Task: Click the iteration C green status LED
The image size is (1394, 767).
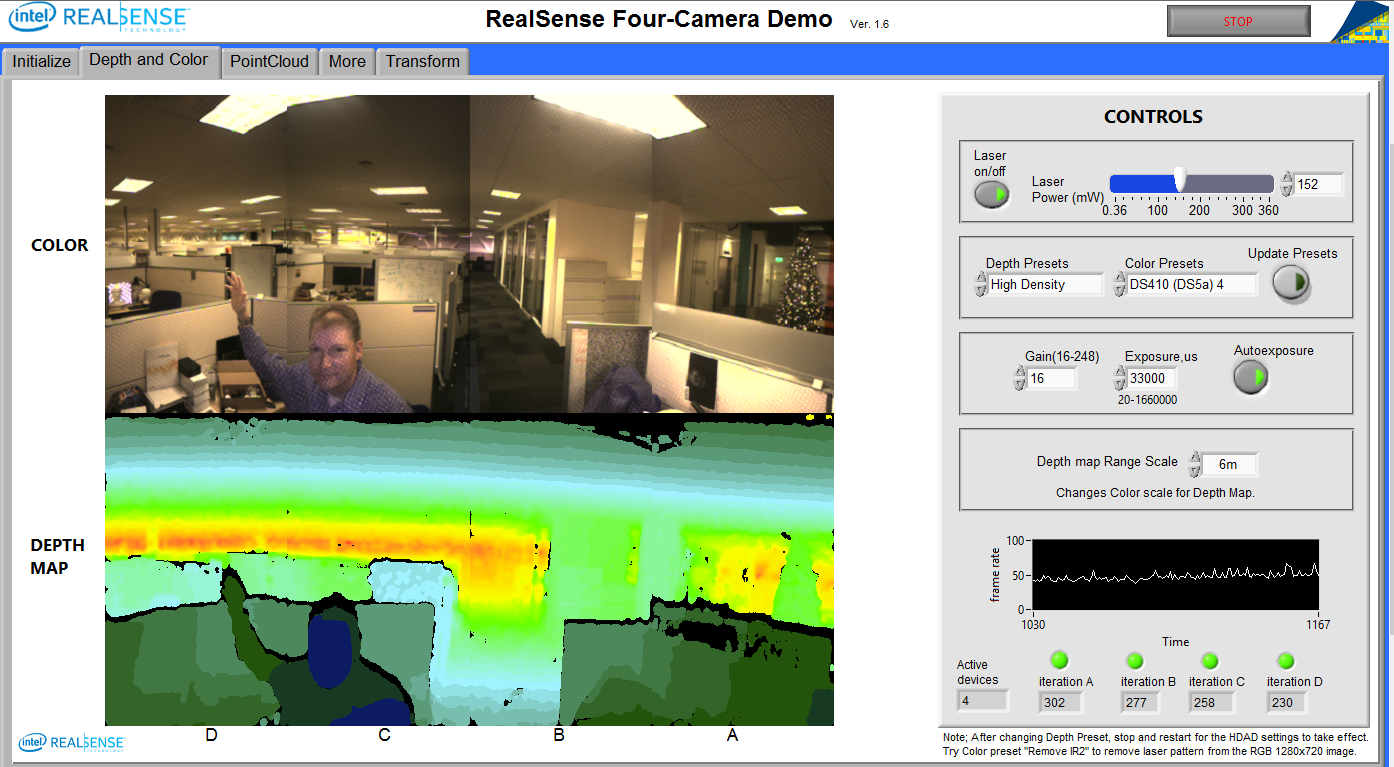Action: coord(1210,661)
